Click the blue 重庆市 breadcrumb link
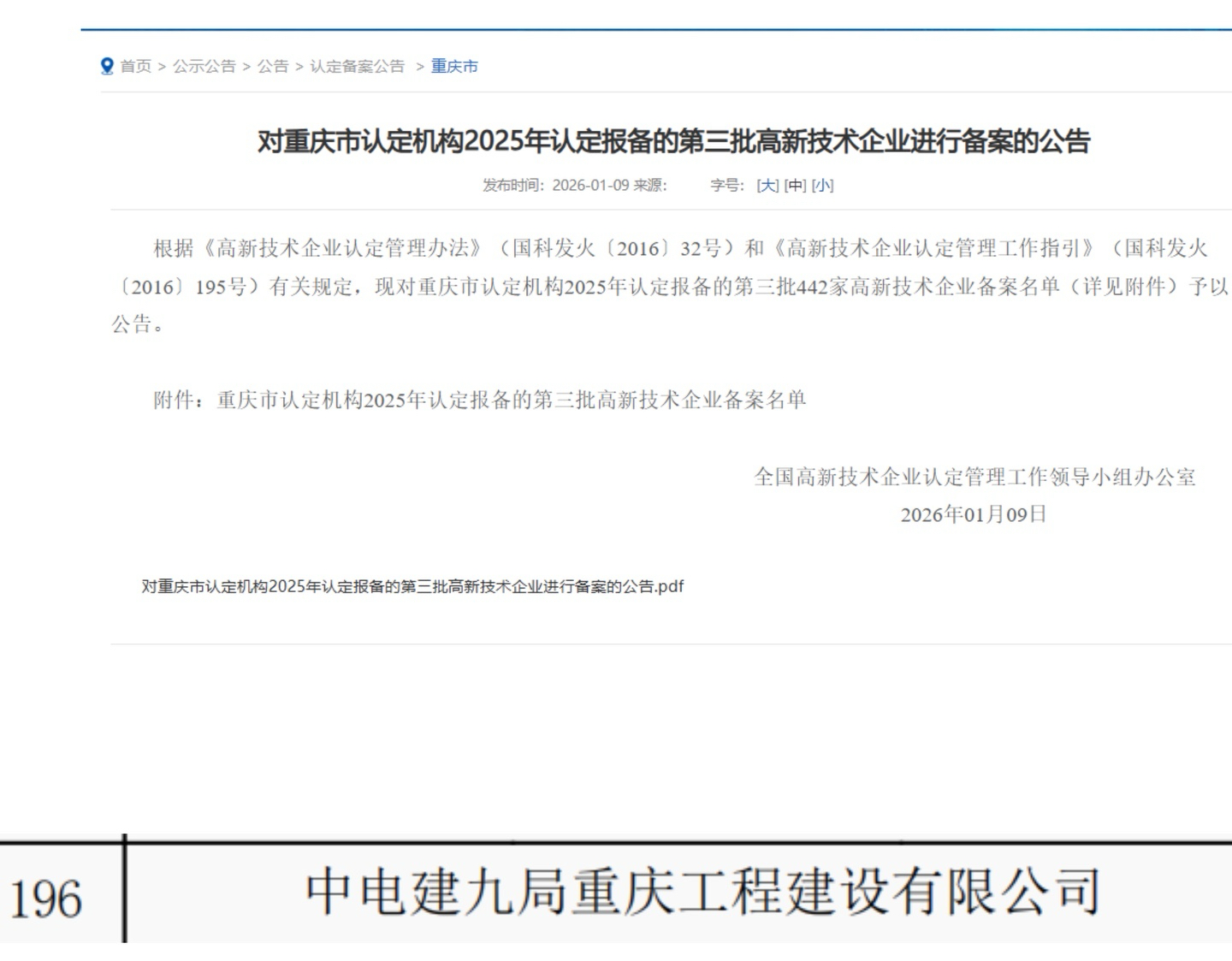 (454, 66)
